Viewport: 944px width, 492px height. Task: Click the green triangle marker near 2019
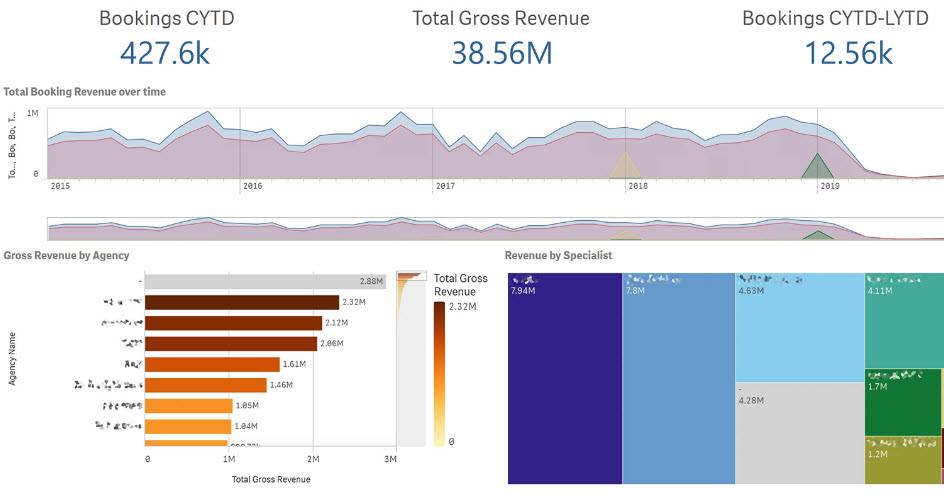818,167
